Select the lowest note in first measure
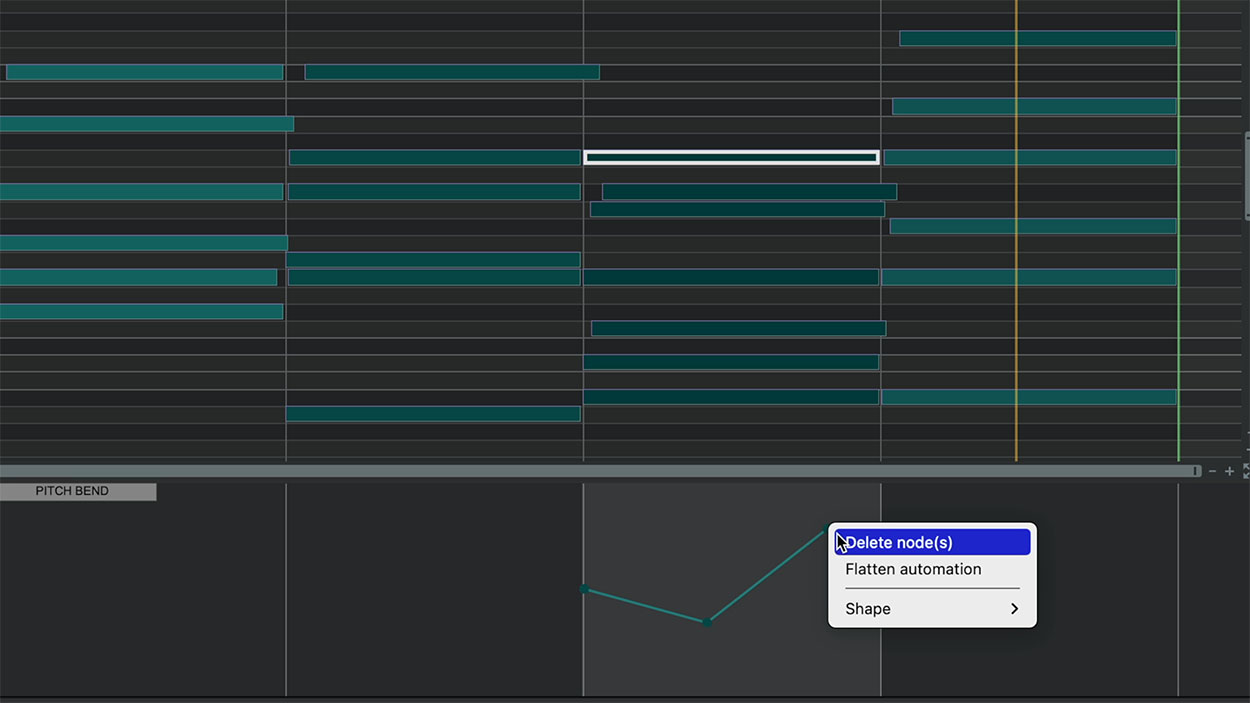This screenshot has height=703, width=1250. [x=141, y=311]
